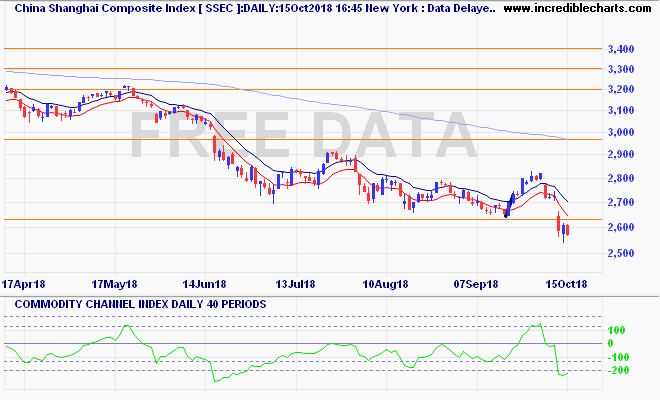Viewport: 660px width, 400px height.
Task: Click the chart title 'China Shanghai Composite Index'
Action: 105,8
